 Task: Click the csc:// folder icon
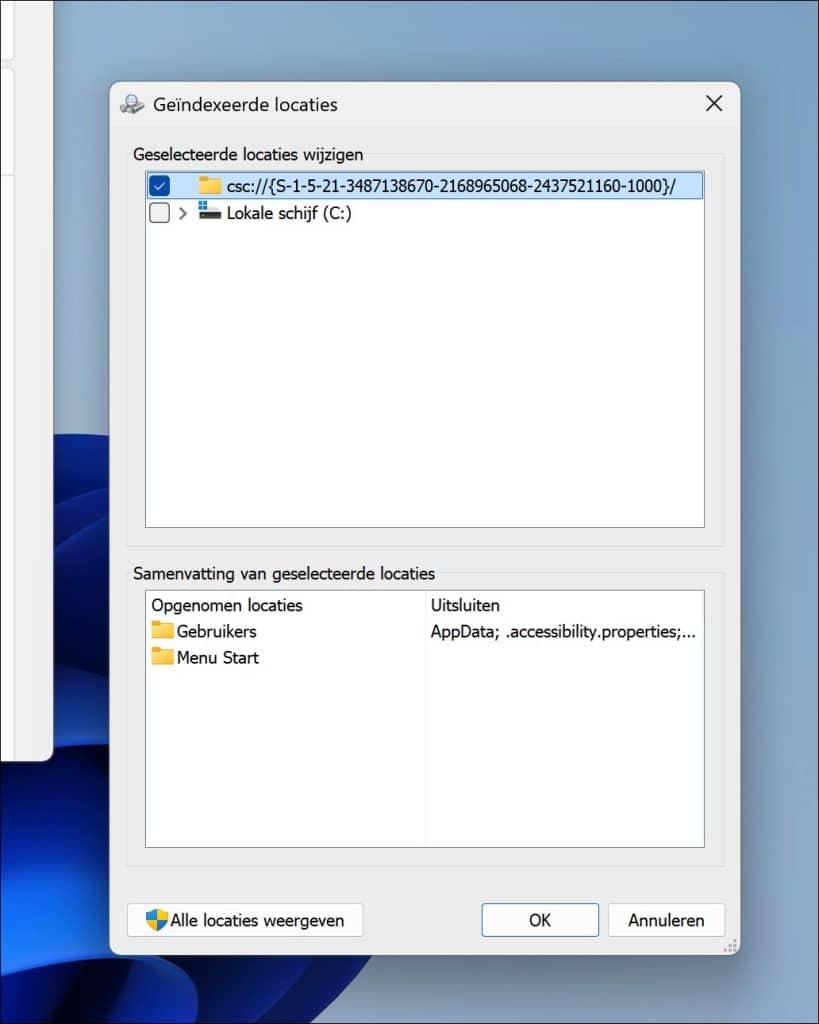click(210, 185)
